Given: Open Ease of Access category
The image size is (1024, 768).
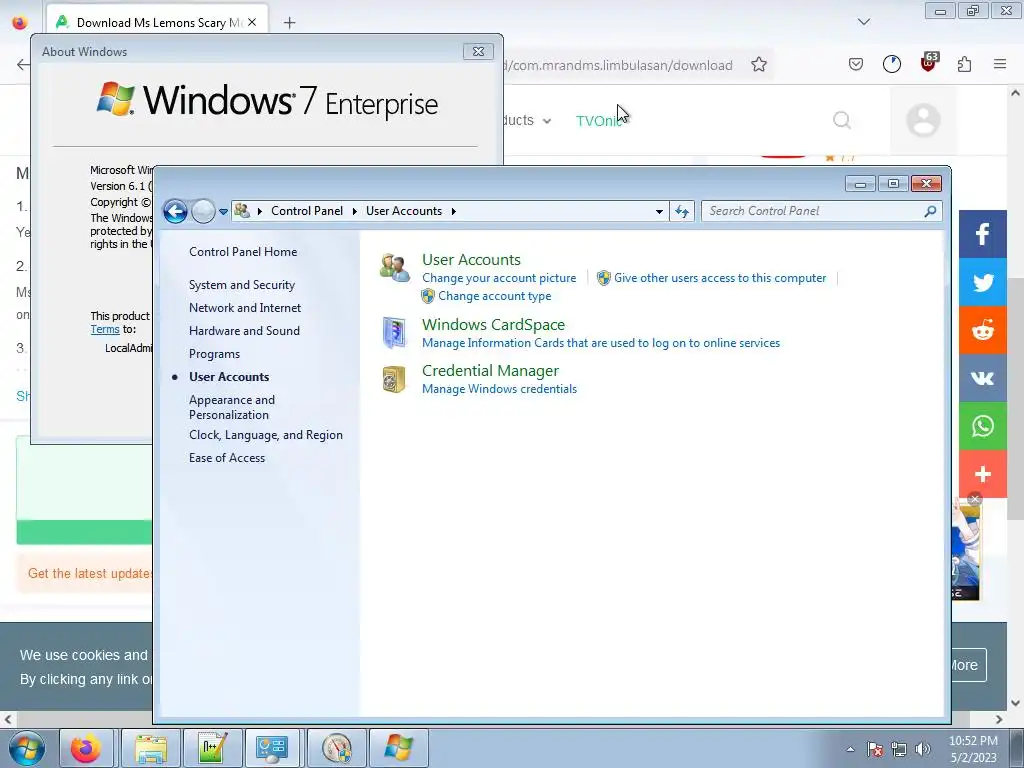Looking at the screenshot, I should tap(227, 458).
